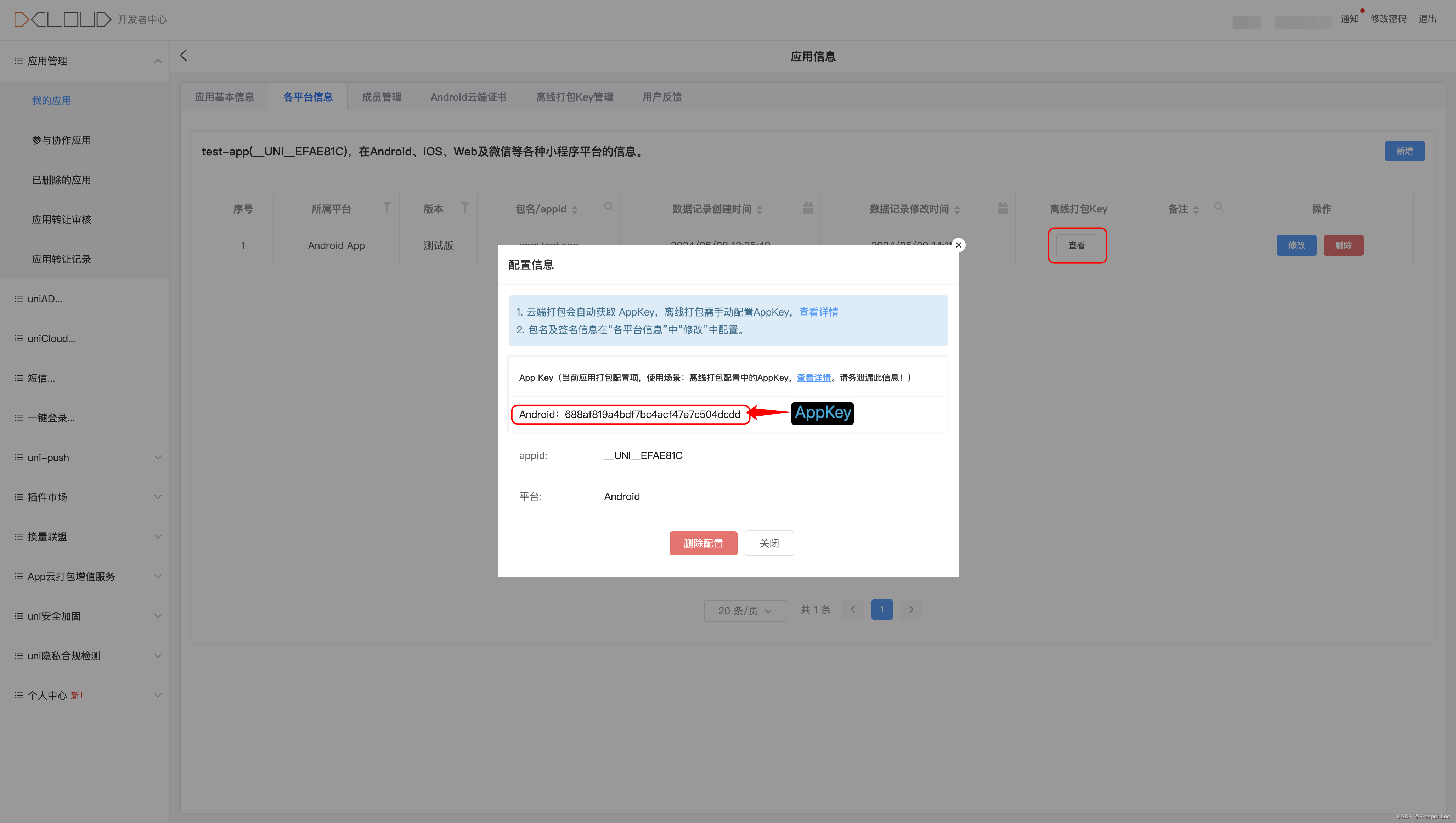Open uniCloud... sidebar item
Screen dimensions: 1456x823
(51, 339)
